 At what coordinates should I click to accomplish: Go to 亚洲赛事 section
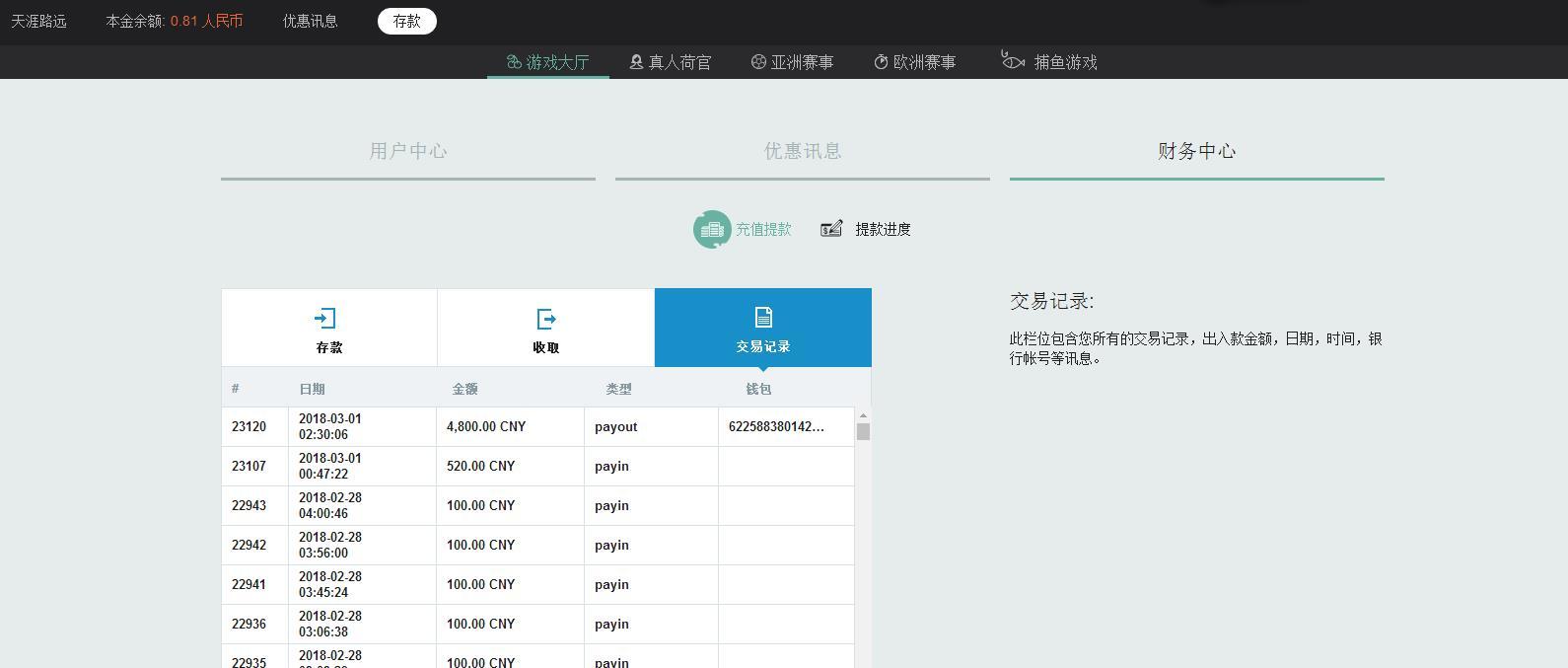(793, 62)
